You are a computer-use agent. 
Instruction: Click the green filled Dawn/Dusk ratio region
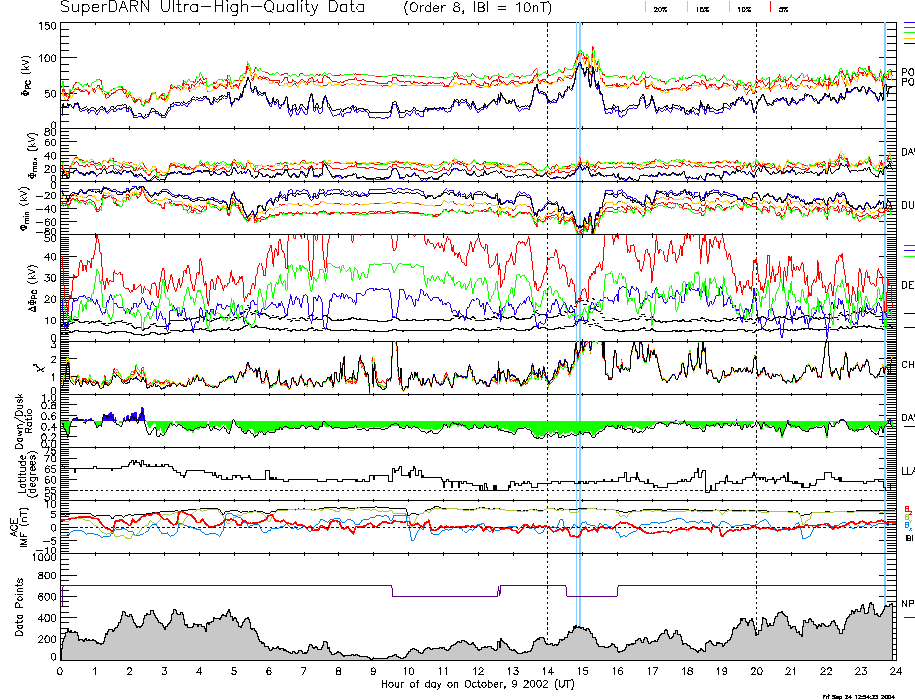point(300,427)
